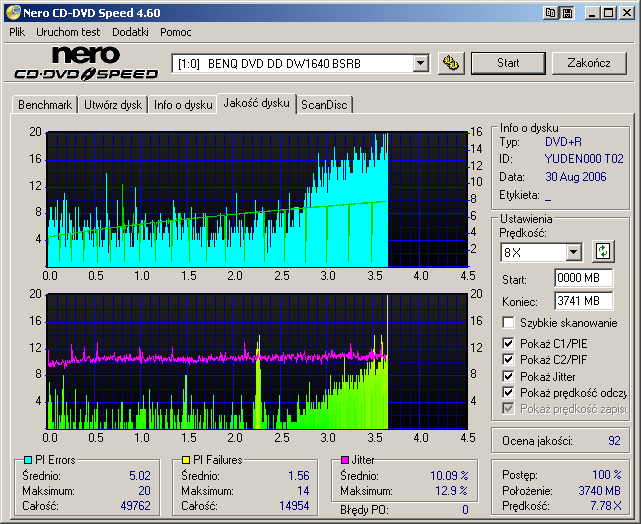Click the Start button
Screen dimensions: 641x524
click(x=508, y=63)
